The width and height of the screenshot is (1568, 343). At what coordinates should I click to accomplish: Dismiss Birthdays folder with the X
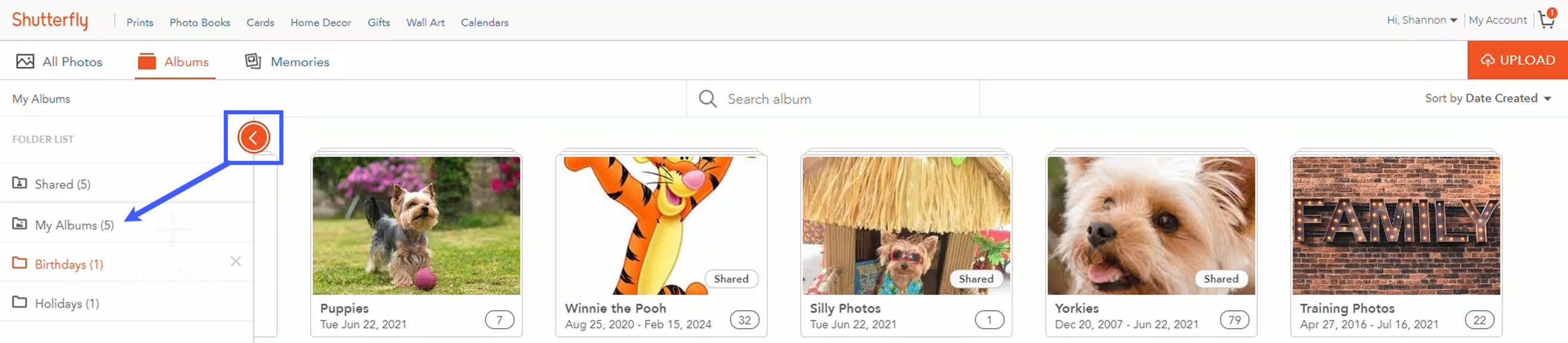click(x=236, y=261)
